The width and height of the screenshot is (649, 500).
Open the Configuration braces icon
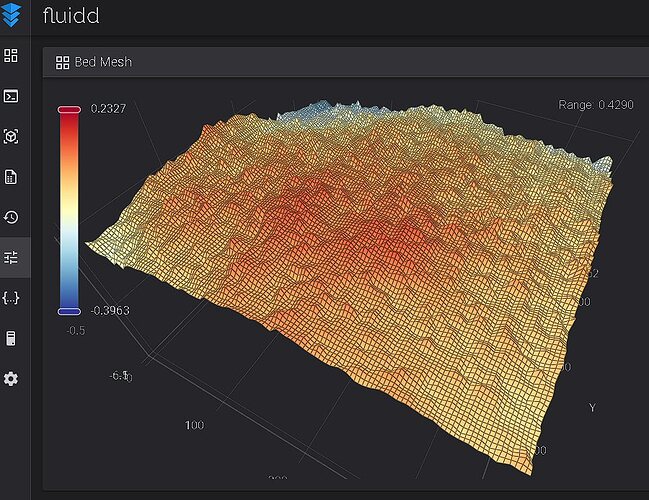11,298
